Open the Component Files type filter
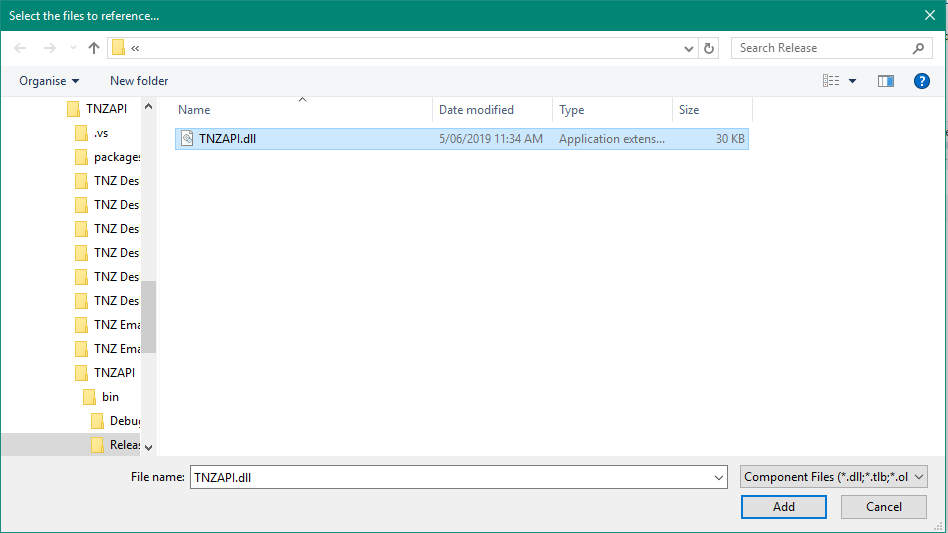948x533 pixels. 834,478
